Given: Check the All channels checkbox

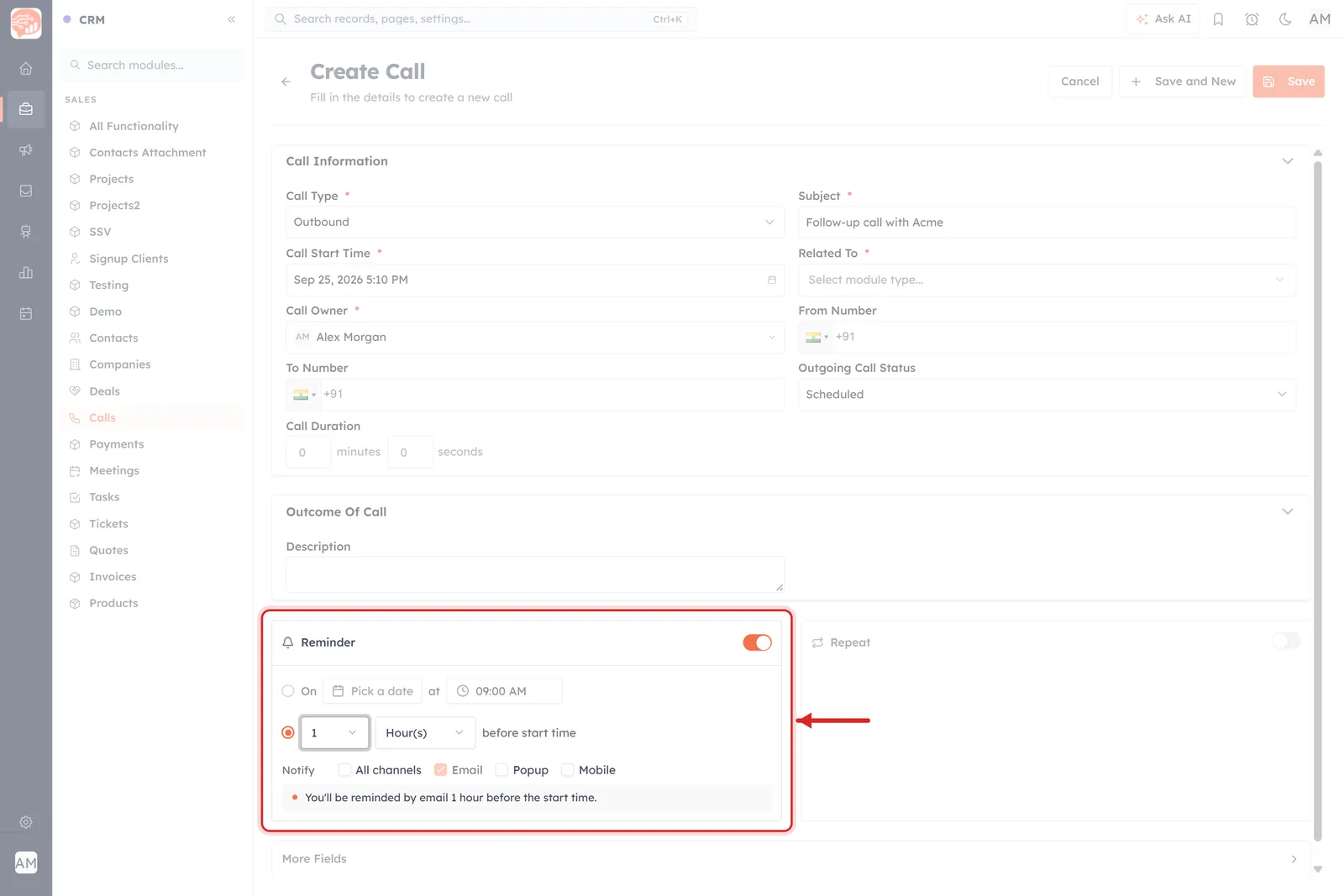Looking at the screenshot, I should pyautogui.click(x=344, y=770).
